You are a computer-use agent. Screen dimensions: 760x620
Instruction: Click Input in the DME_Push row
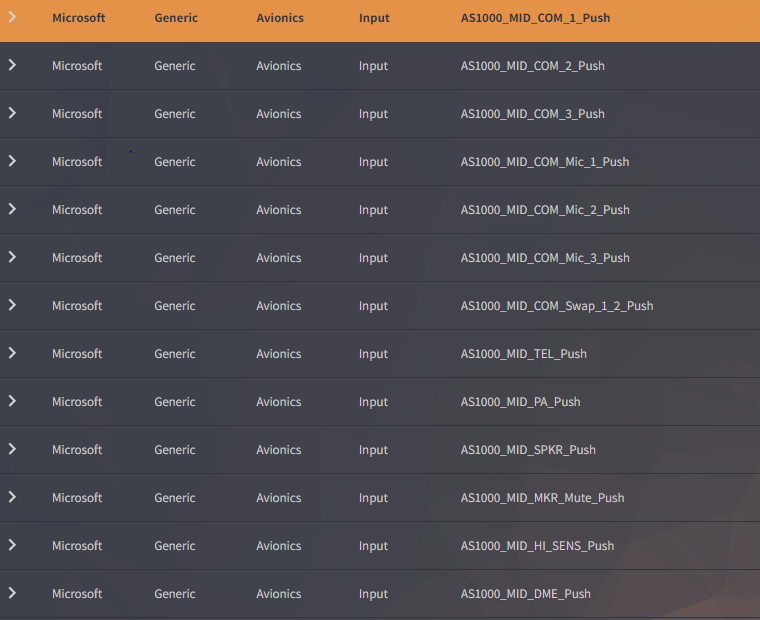[x=373, y=594]
